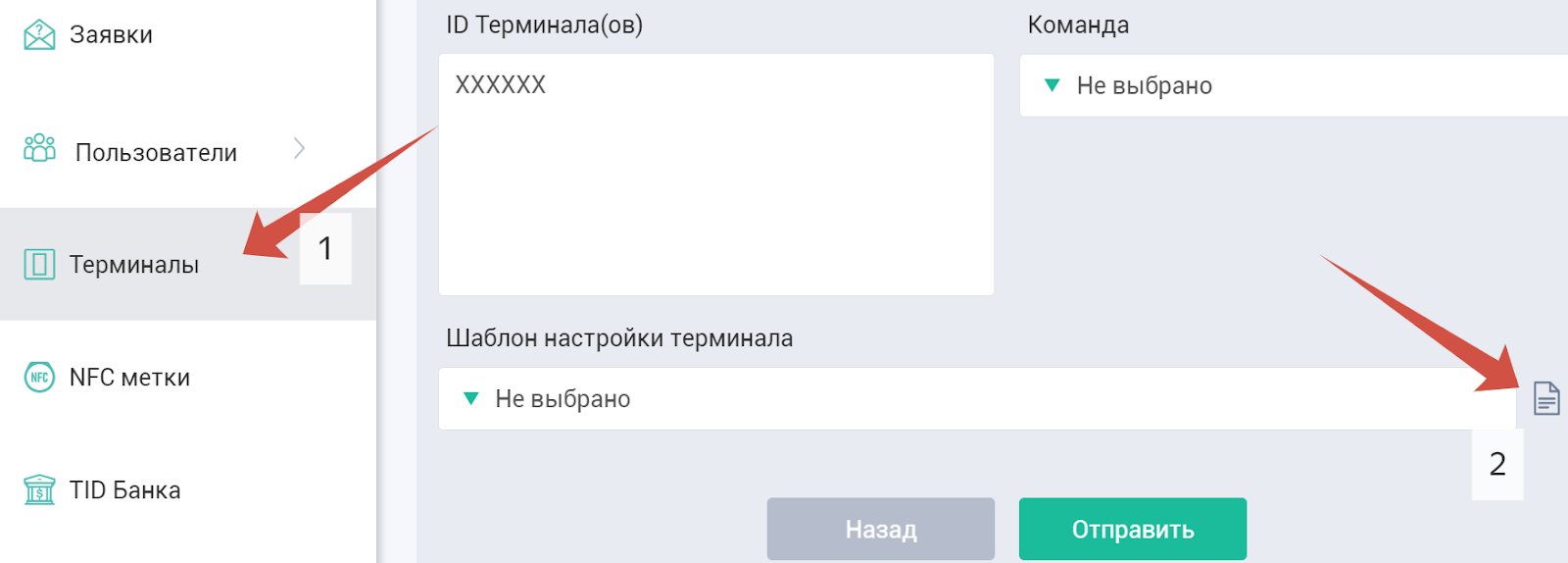The width and height of the screenshot is (1568, 563).
Task: Focus the ID Терминала(ов) text area
Action: point(716,175)
